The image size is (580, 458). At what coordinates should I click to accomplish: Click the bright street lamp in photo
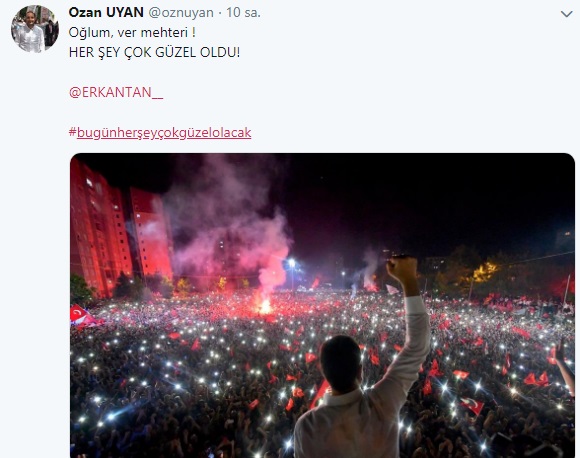(x=292, y=263)
